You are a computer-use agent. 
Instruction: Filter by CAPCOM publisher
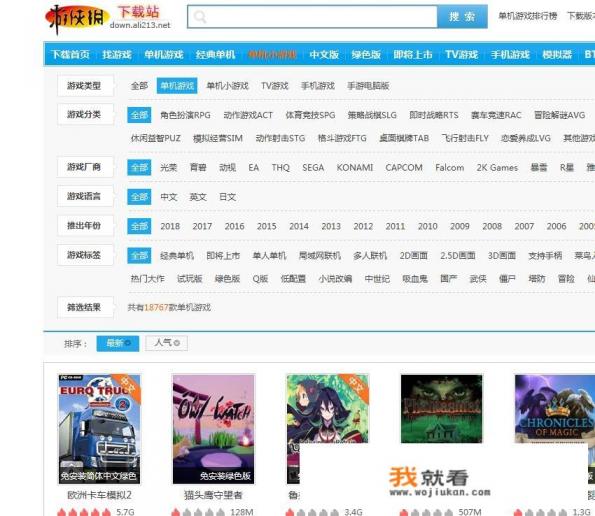point(404,167)
